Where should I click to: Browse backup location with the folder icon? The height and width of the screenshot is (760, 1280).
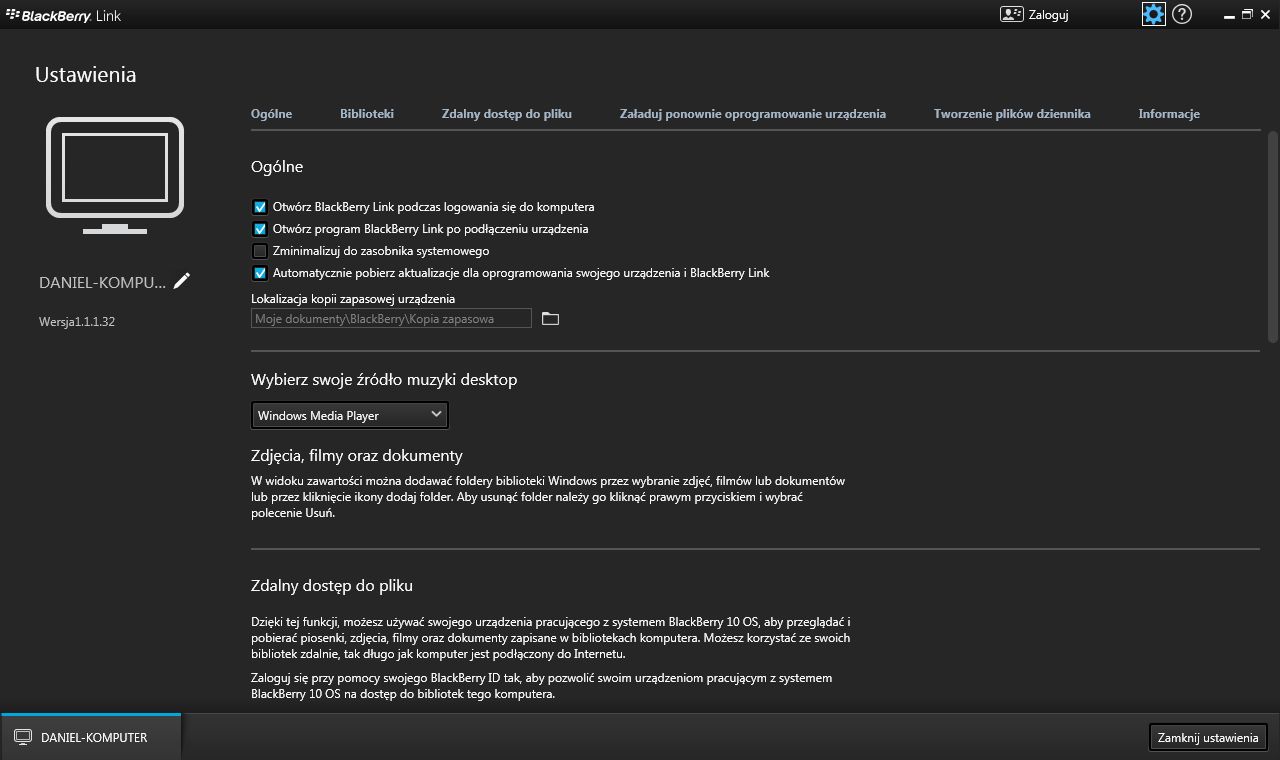(550, 318)
